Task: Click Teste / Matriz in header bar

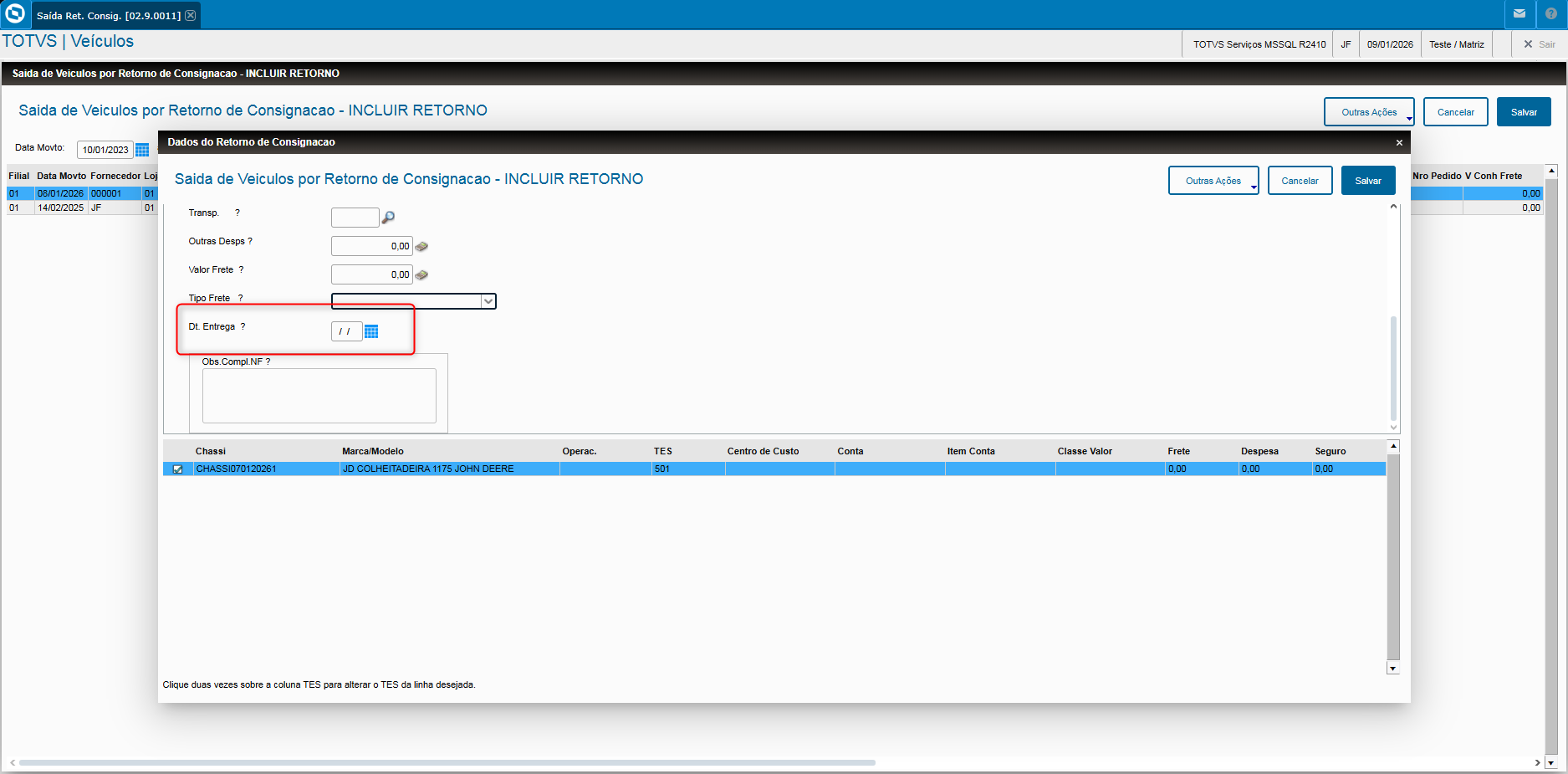Action: tap(1457, 44)
